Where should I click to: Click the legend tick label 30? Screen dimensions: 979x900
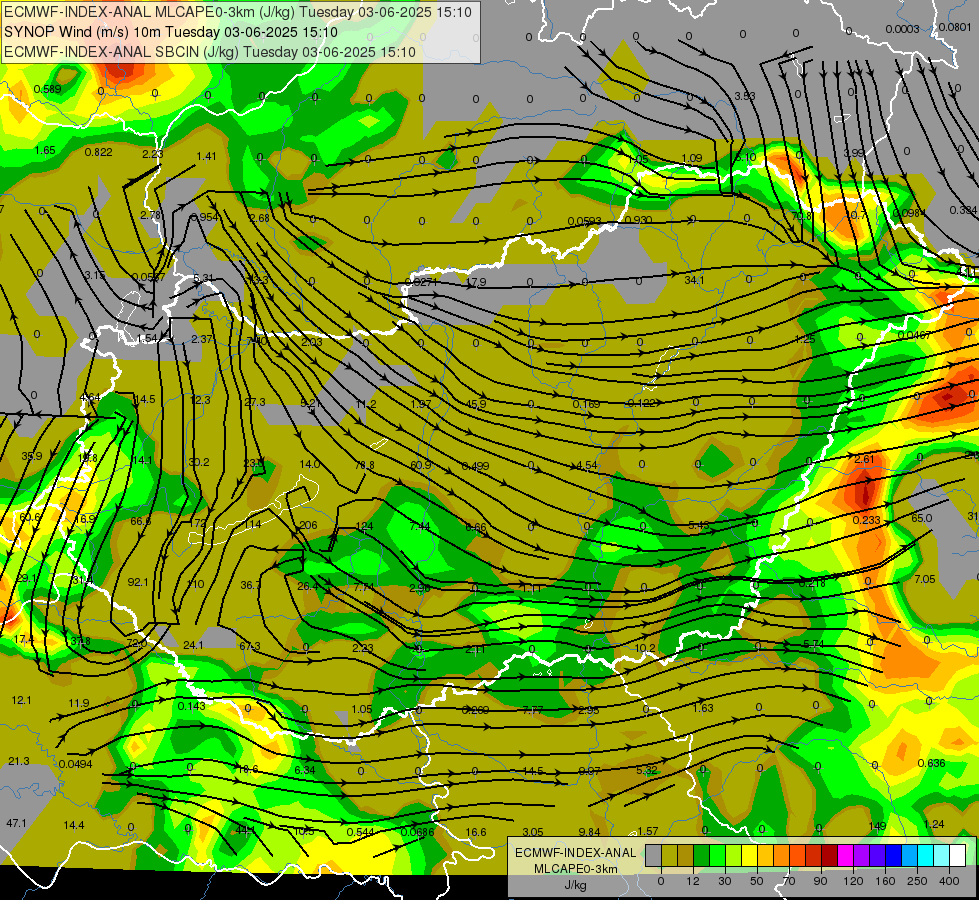[x=725, y=881]
